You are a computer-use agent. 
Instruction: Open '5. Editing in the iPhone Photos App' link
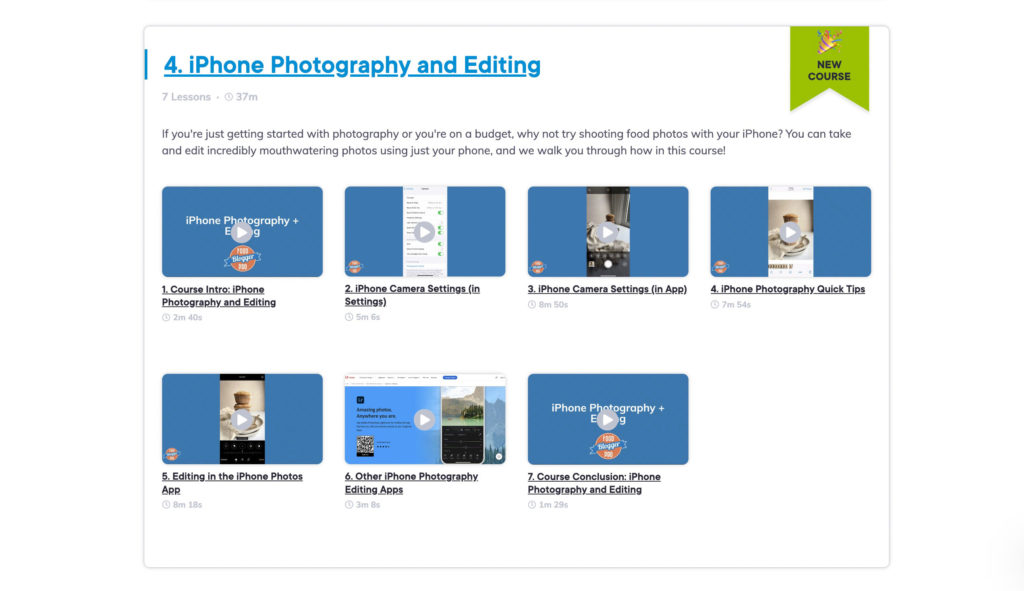232,483
